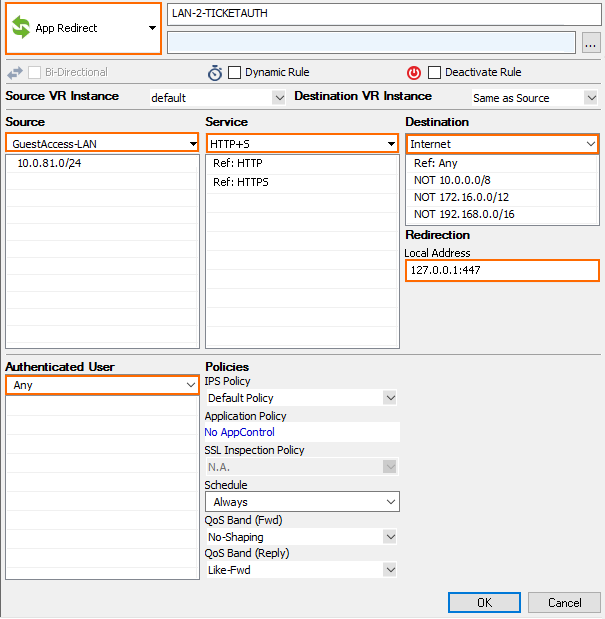Image resolution: width=605 pixels, height=619 pixels.
Task: Click the Dynamic Rule stopwatch icon
Action: [x=215, y=73]
